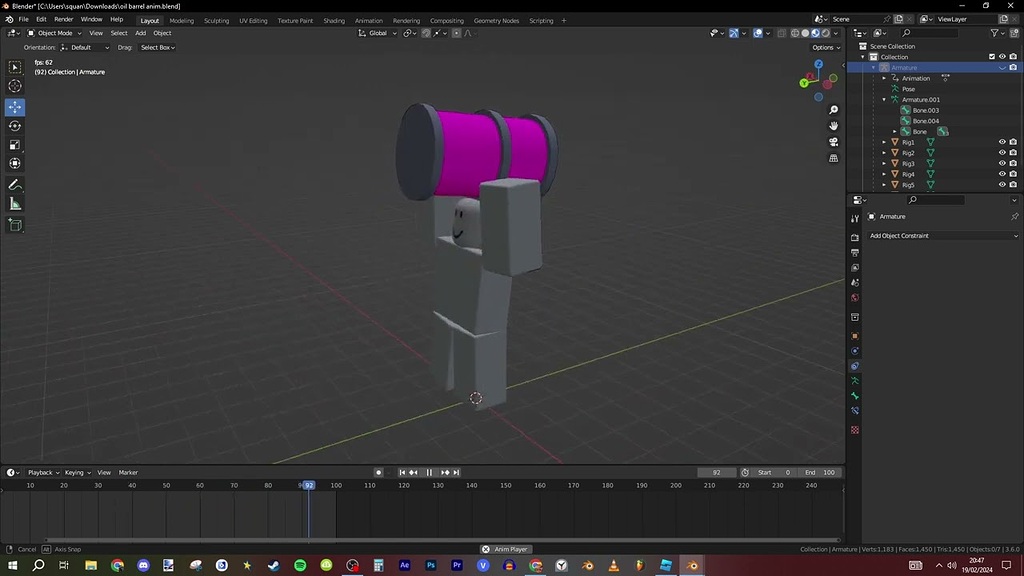Select the Add Cube tool
Viewport: 1024px width, 576px height.
click(15, 224)
